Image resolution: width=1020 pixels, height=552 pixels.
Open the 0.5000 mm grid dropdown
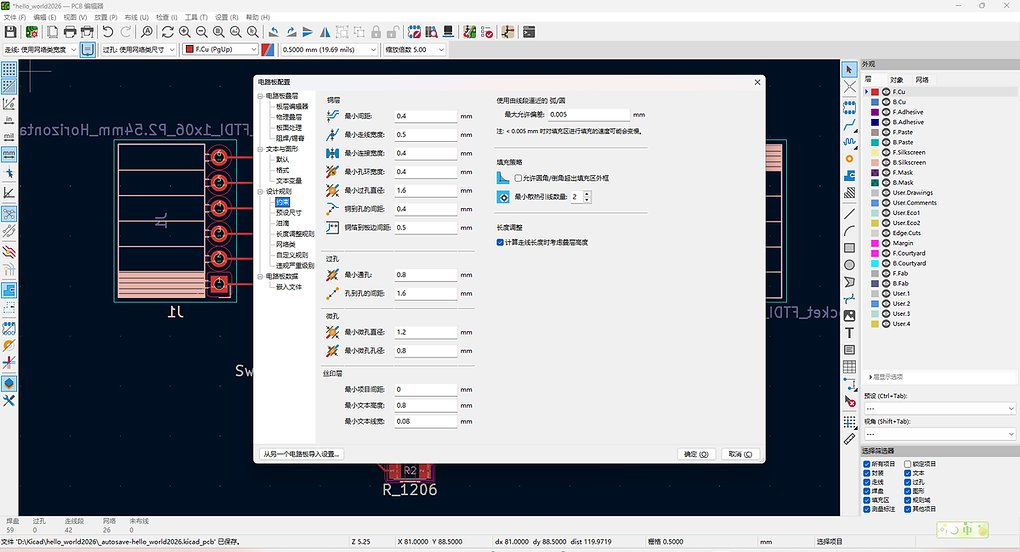pyautogui.click(x=329, y=49)
